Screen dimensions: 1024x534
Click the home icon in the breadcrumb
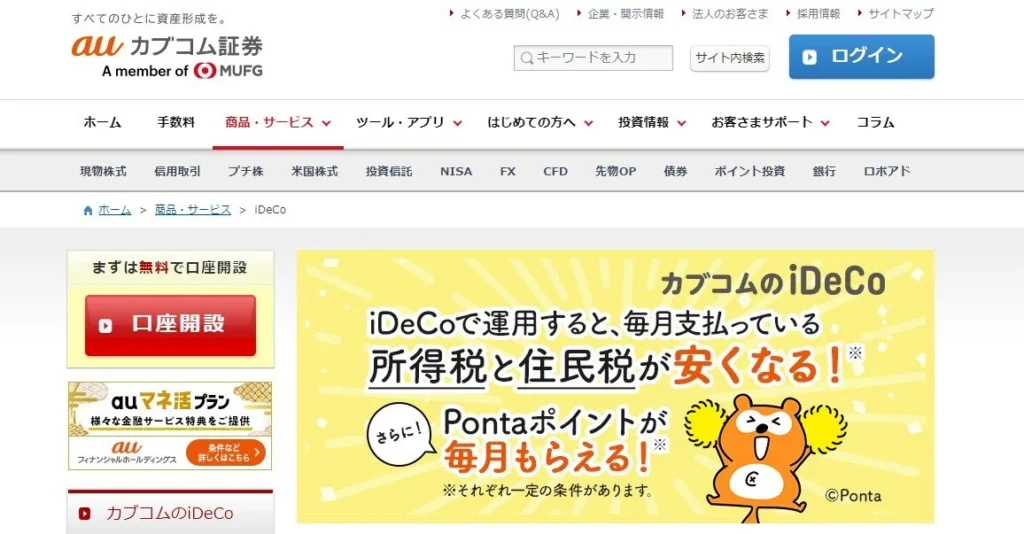(88, 210)
